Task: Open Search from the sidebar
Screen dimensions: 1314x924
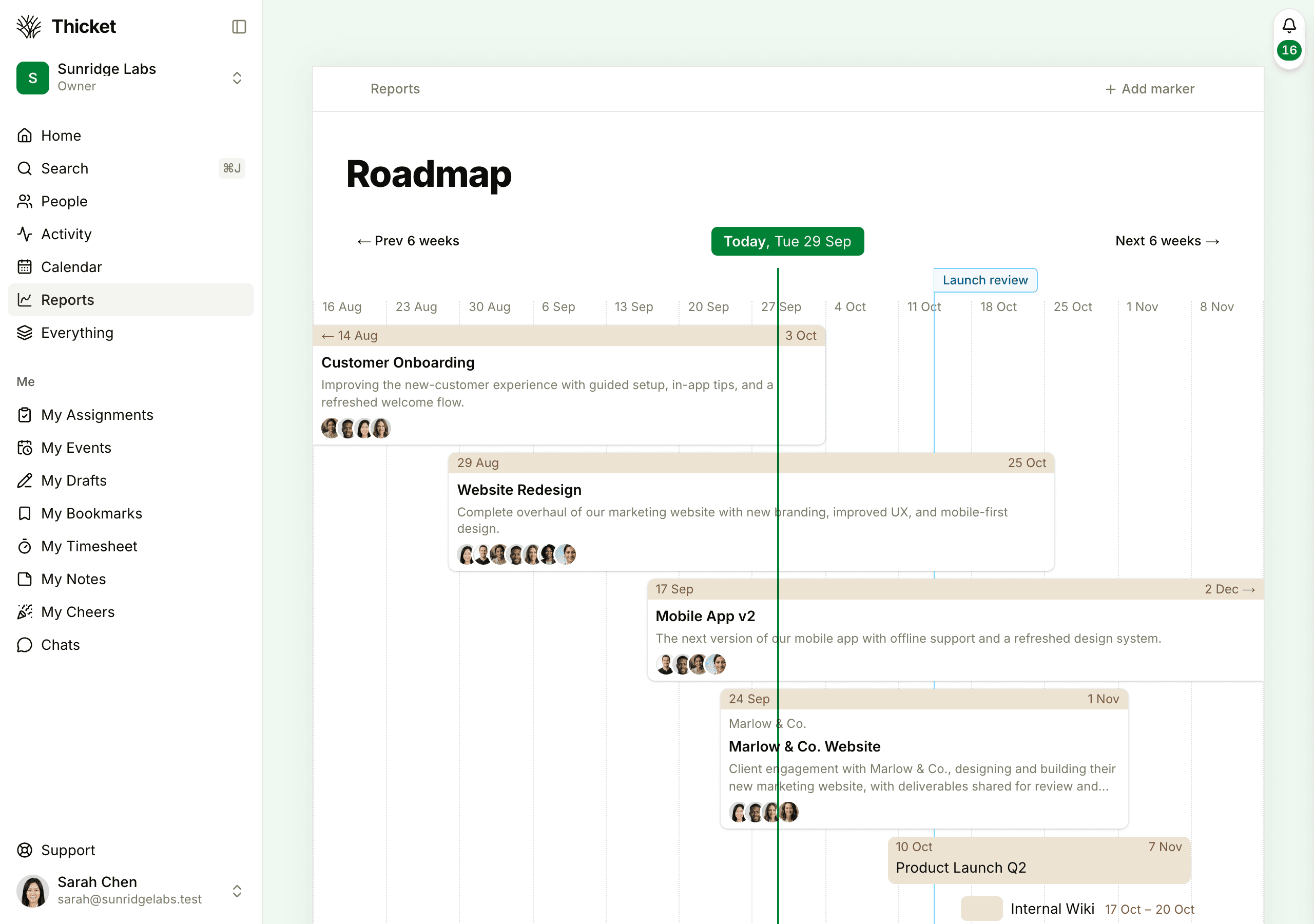Action: 130,168
